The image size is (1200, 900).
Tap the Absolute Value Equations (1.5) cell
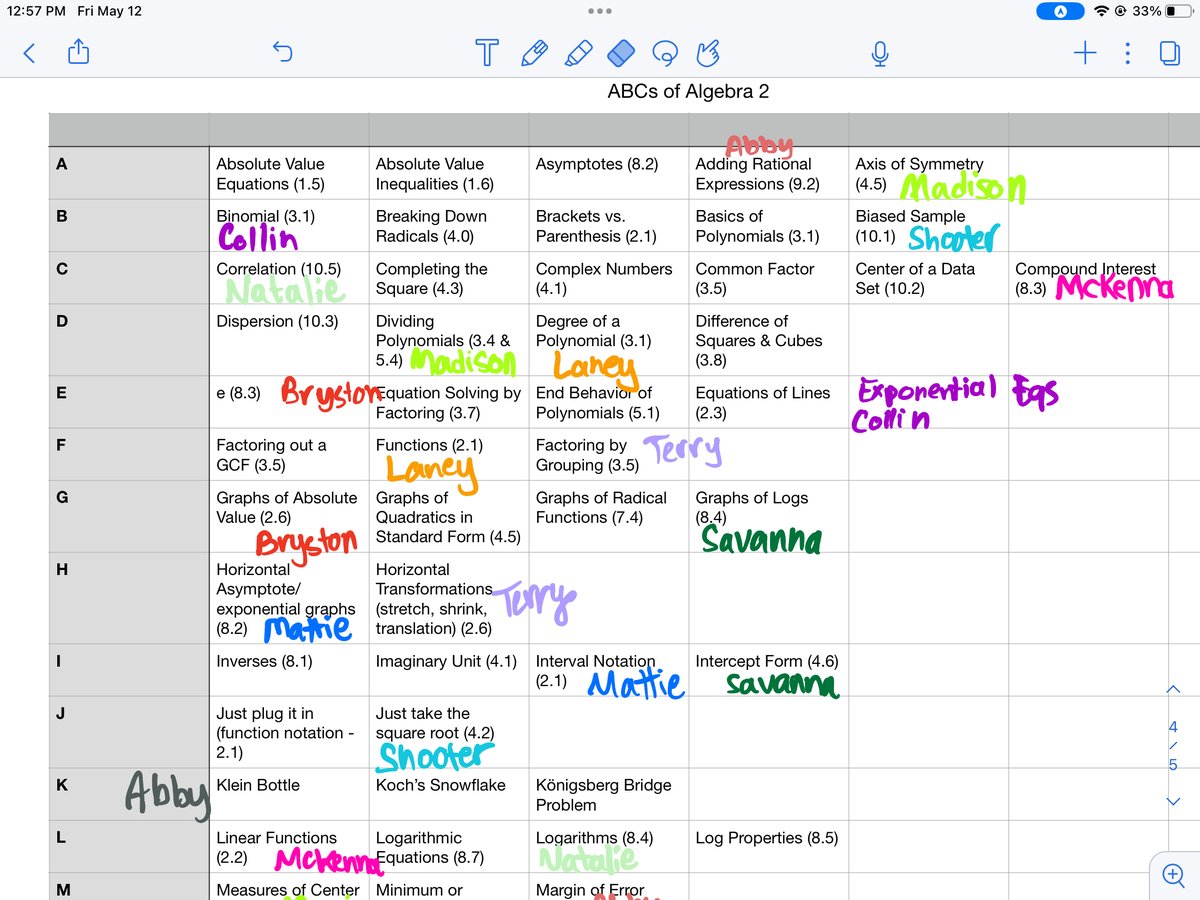click(289, 174)
